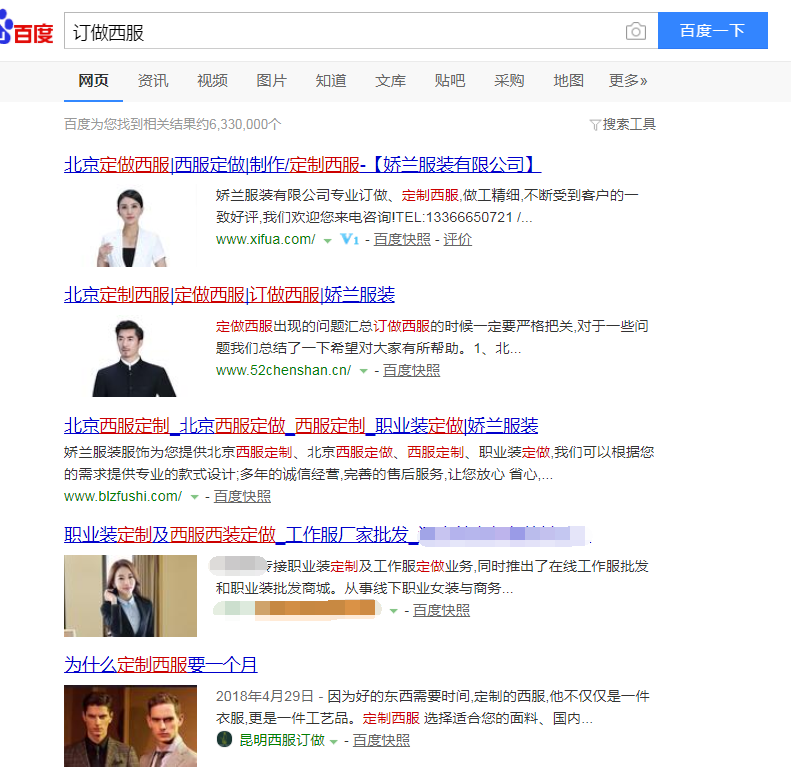Open 百度快照 for the xifua.com result

tap(402, 239)
